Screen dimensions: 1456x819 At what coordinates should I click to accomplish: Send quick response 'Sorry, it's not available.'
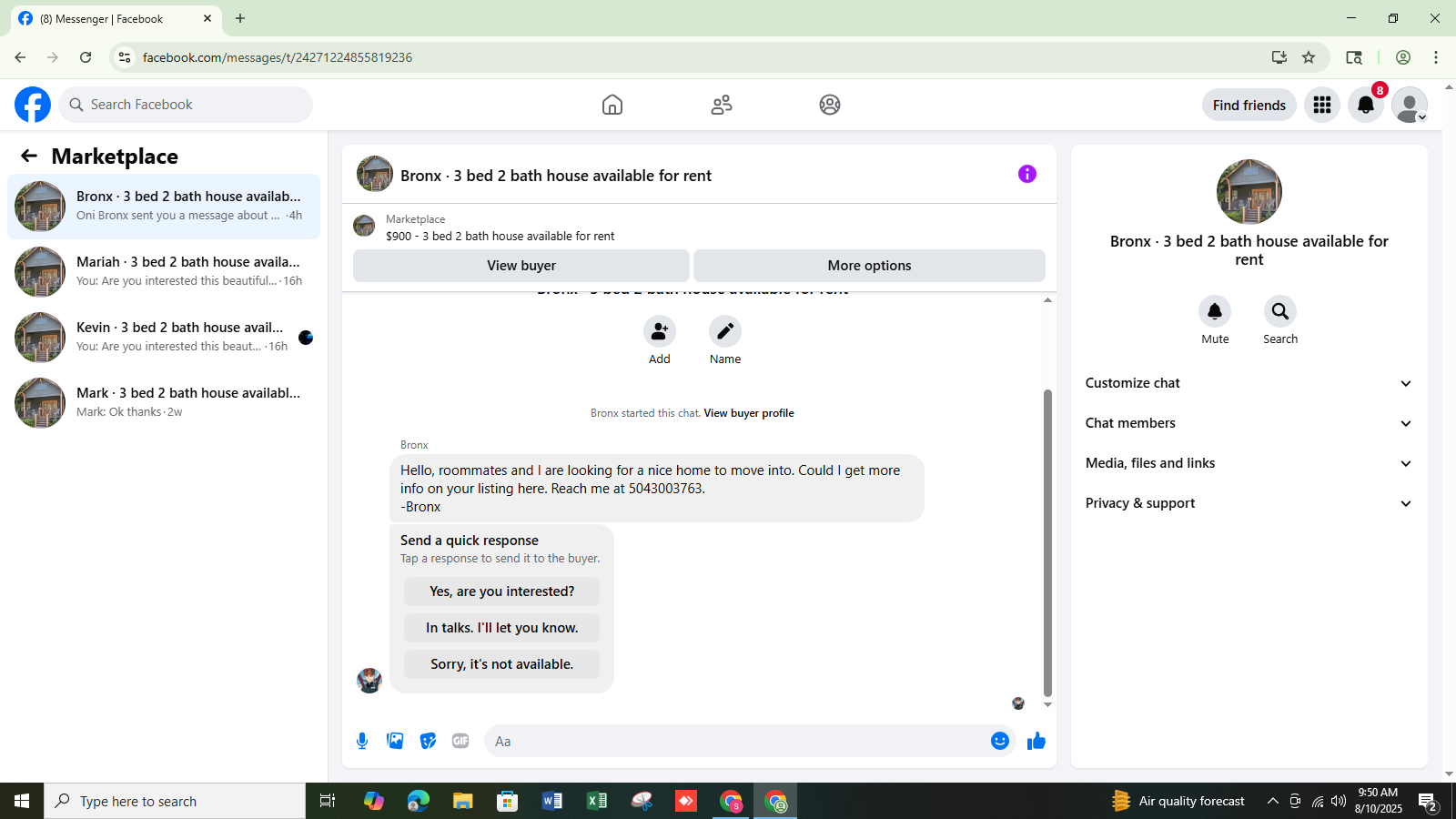click(x=502, y=664)
